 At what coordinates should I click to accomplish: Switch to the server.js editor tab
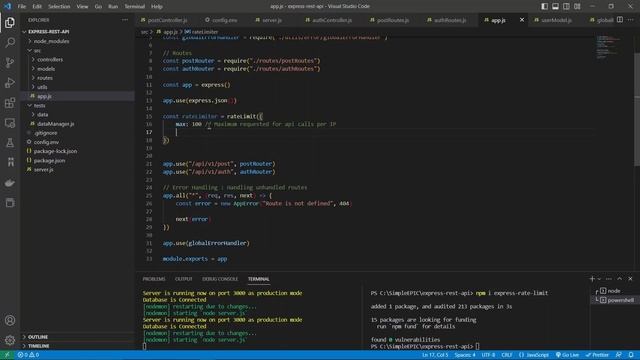[269, 20]
